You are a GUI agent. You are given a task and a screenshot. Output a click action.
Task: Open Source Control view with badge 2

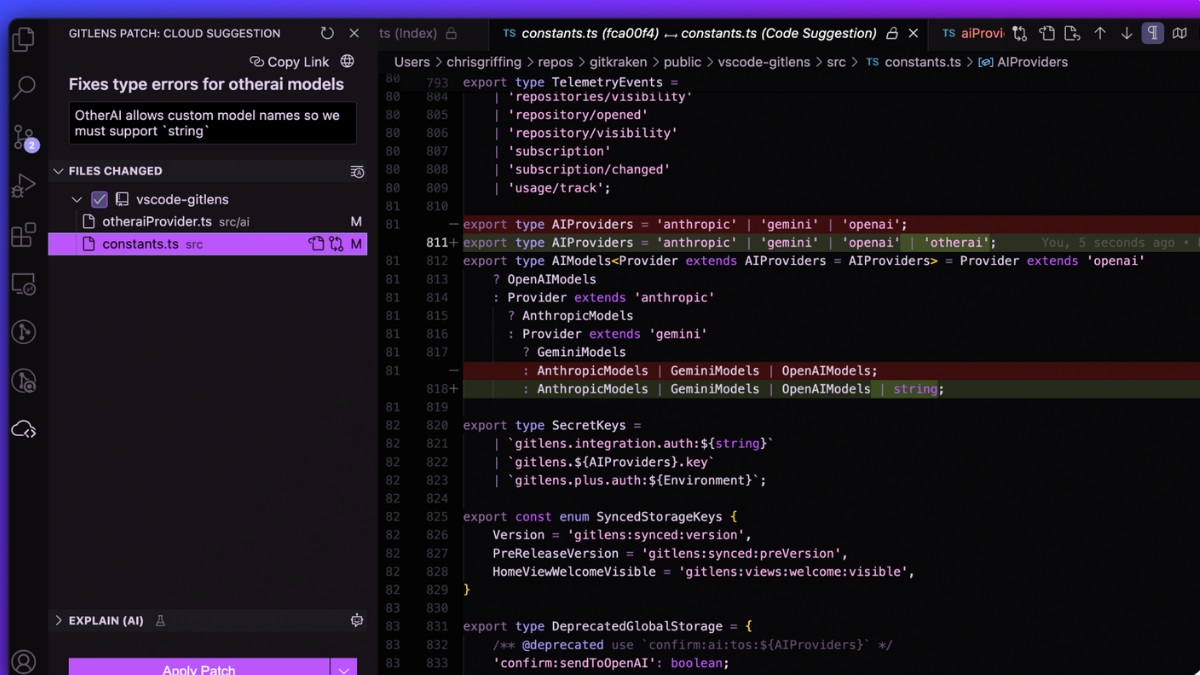(x=23, y=137)
